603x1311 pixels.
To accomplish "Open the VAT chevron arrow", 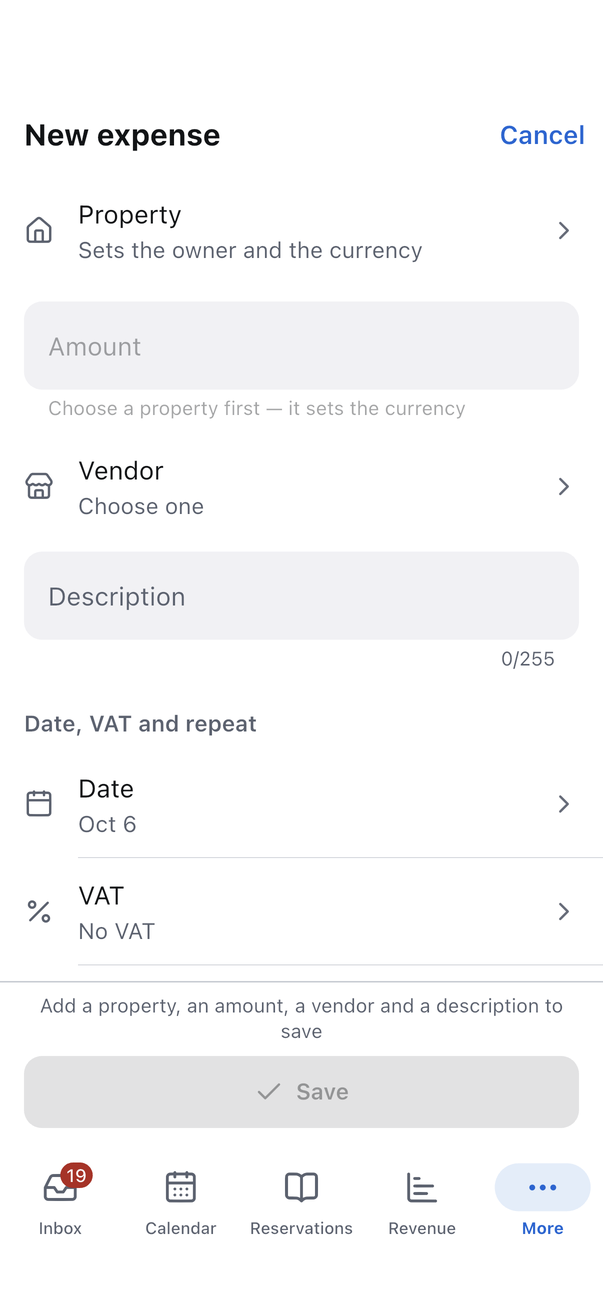I will (x=564, y=911).
